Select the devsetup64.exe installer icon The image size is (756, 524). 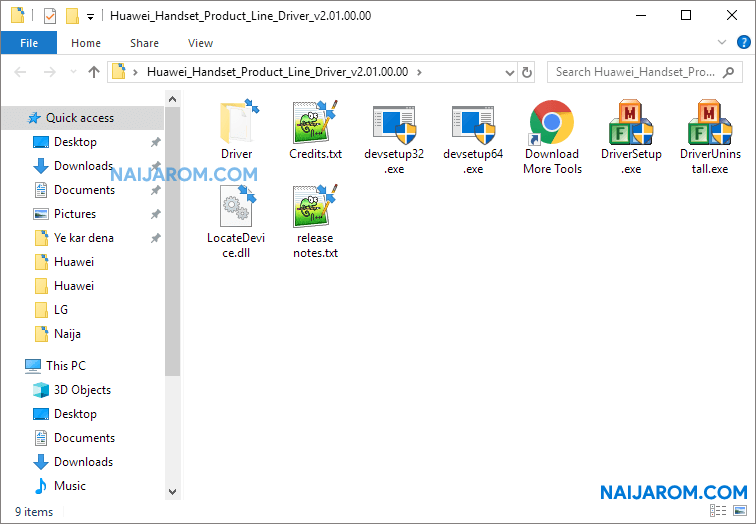click(473, 124)
